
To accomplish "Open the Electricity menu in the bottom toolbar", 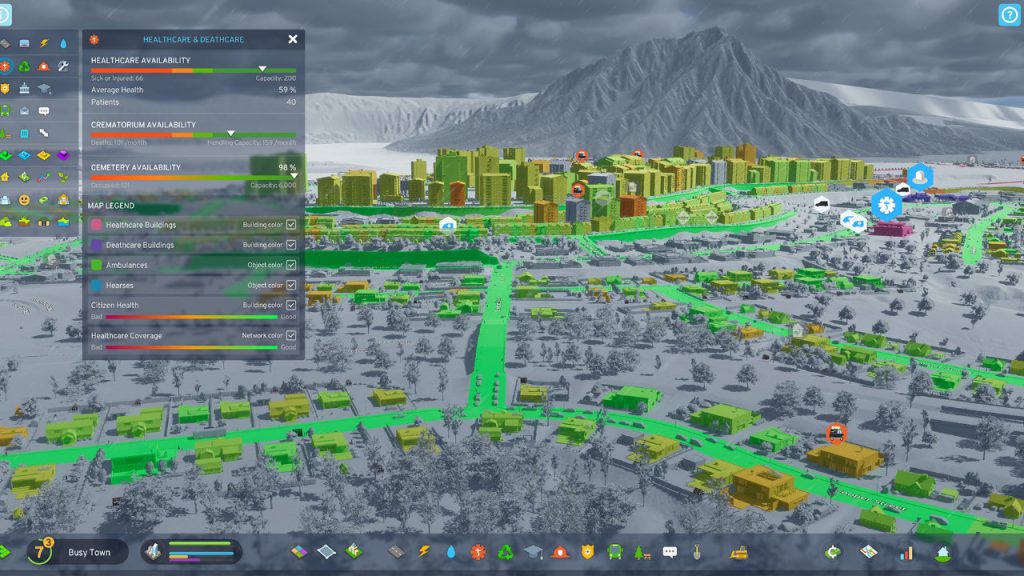I will click(x=424, y=552).
